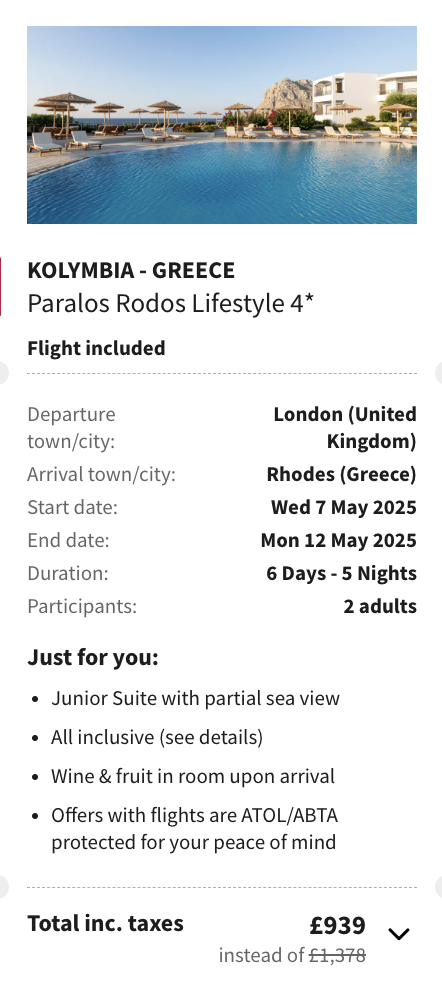
Task: Click the ATOL/ABTA protected offers item
Action: click(195, 829)
